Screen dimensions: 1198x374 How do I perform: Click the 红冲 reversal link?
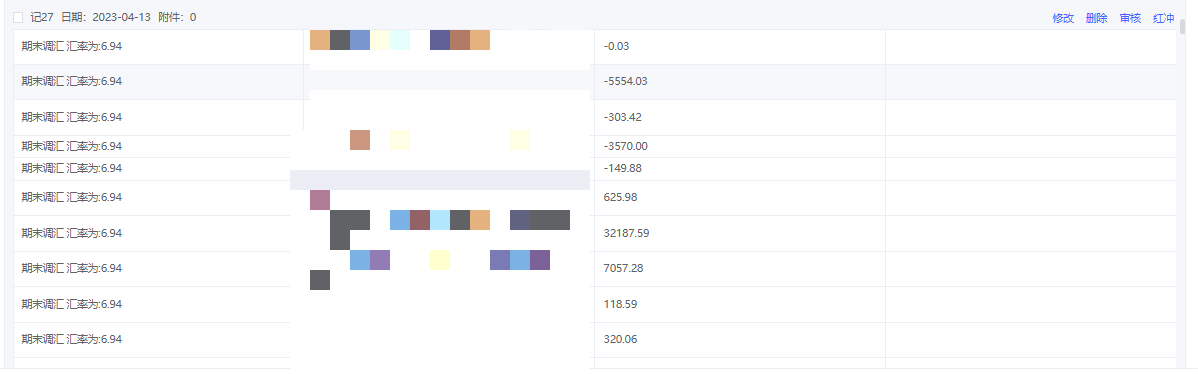click(1164, 18)
